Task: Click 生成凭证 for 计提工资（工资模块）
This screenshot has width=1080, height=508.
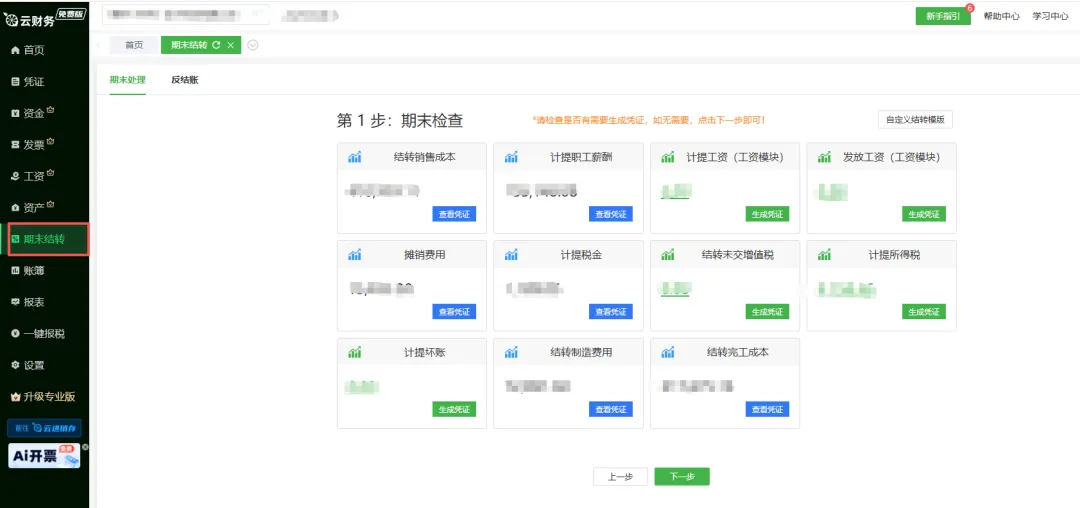Action: click(767, 214)
